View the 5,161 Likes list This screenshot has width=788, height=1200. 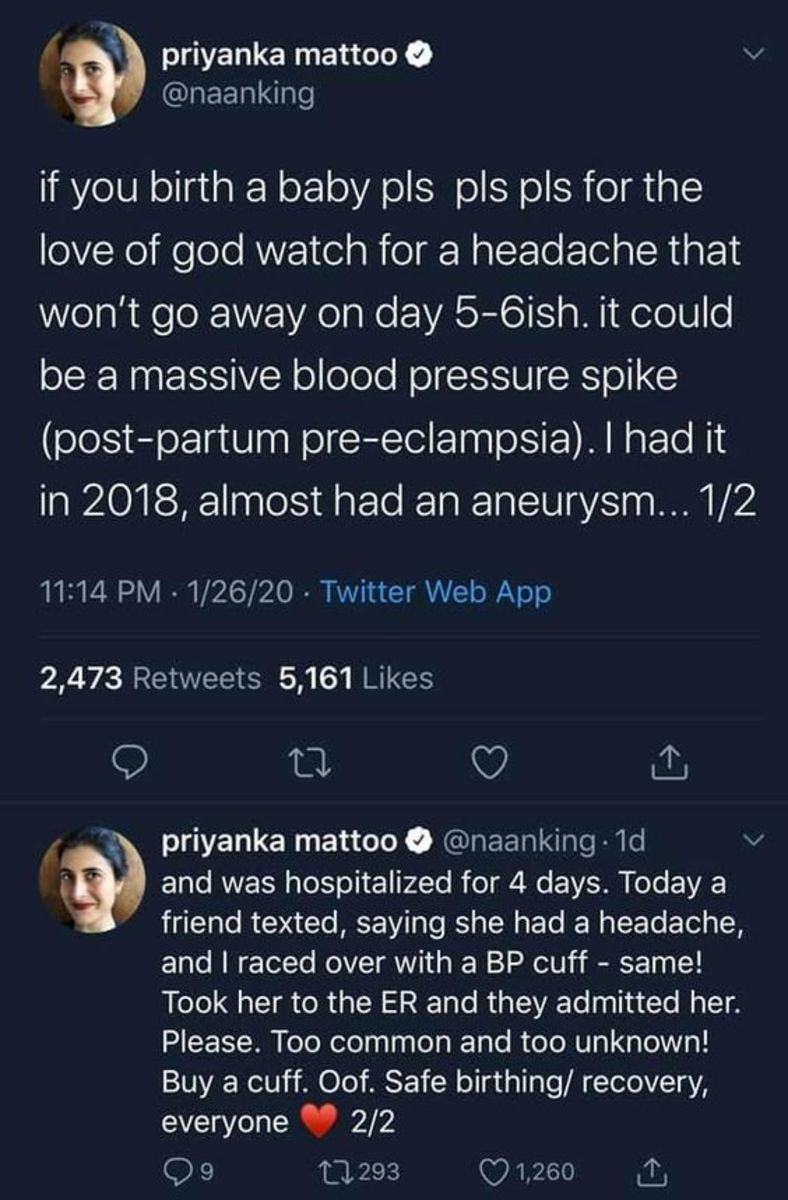(x=357, y=679)
